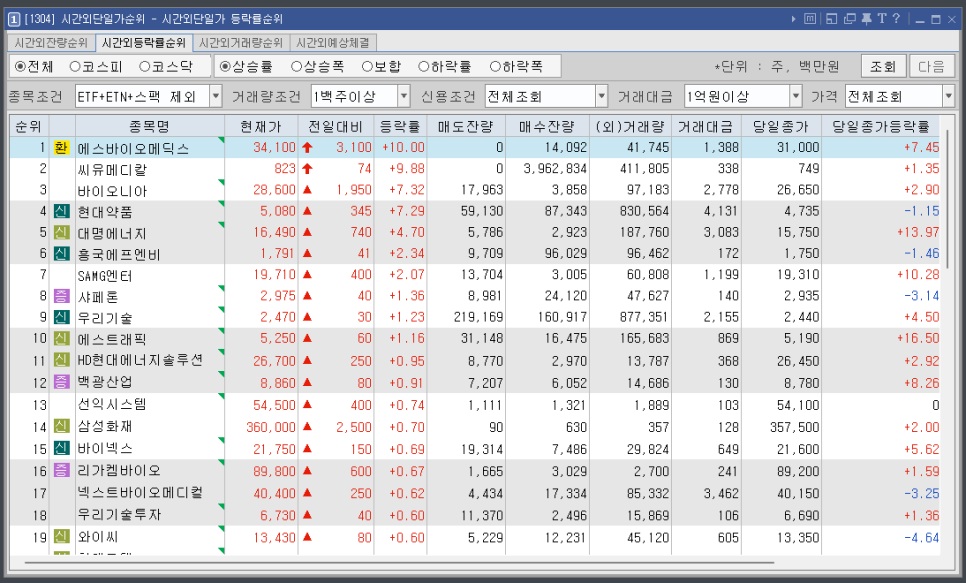Screen dimensions: 966x583
Task: Click the 3,962,834 buy volume cell
Action: click(x=555, y=169)
